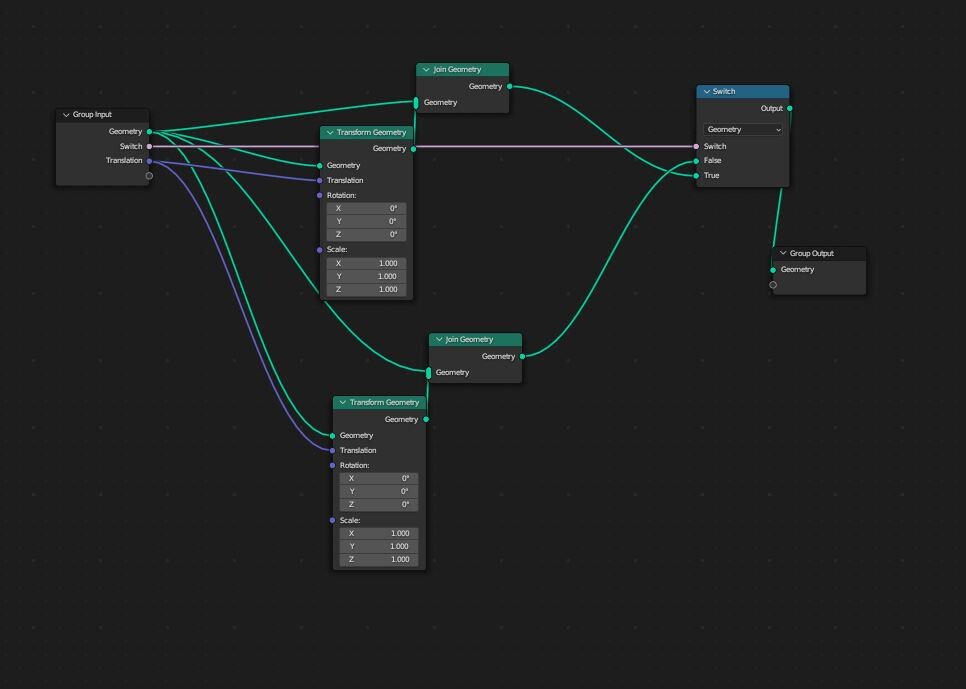The width and height of the screenshot is (966, 689).
Task: Click the Geometry input socket on upper Transform Geometry
Action: tap(322, 165)
